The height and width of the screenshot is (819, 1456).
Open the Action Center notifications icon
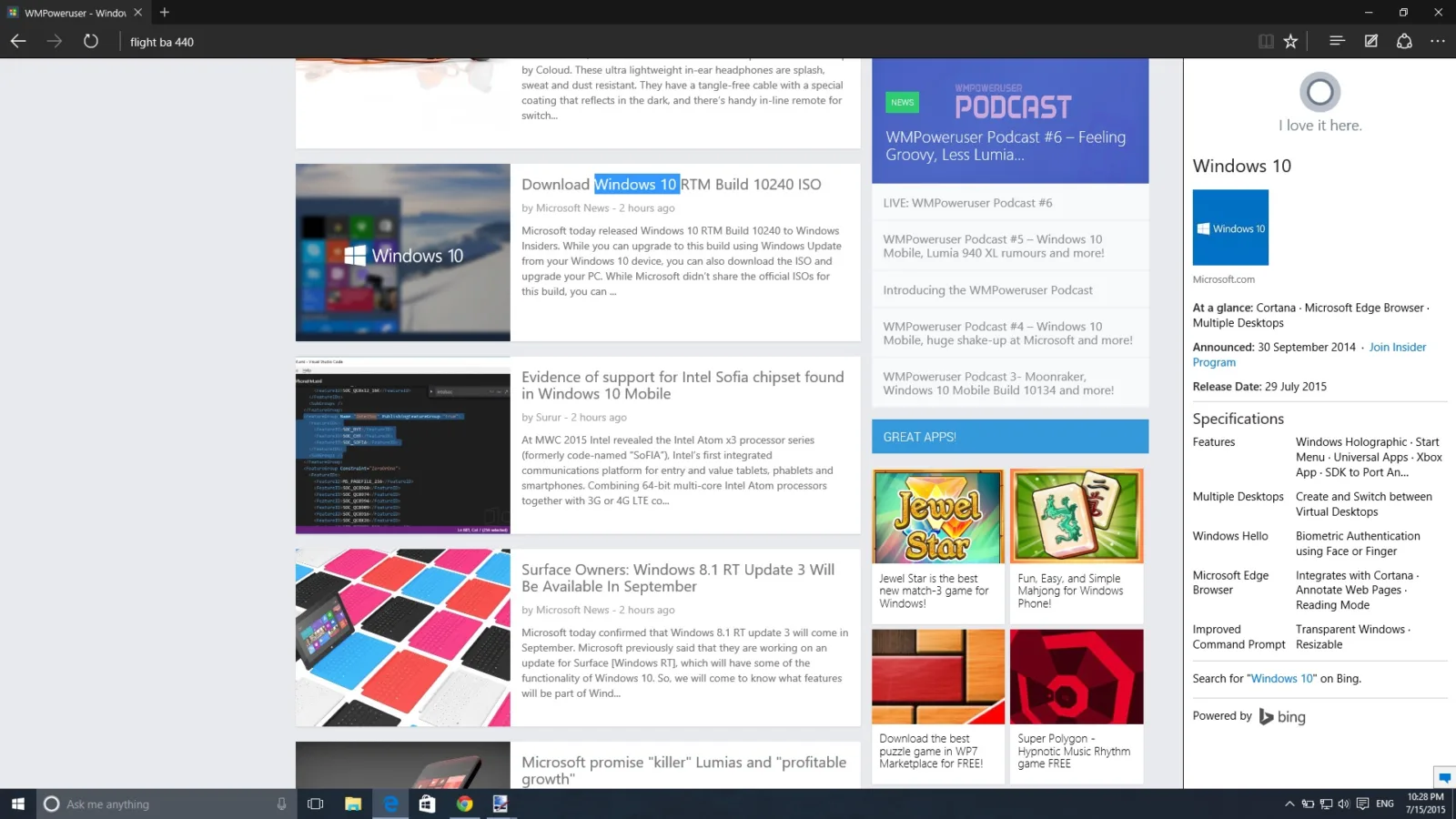click(1362, 804)
